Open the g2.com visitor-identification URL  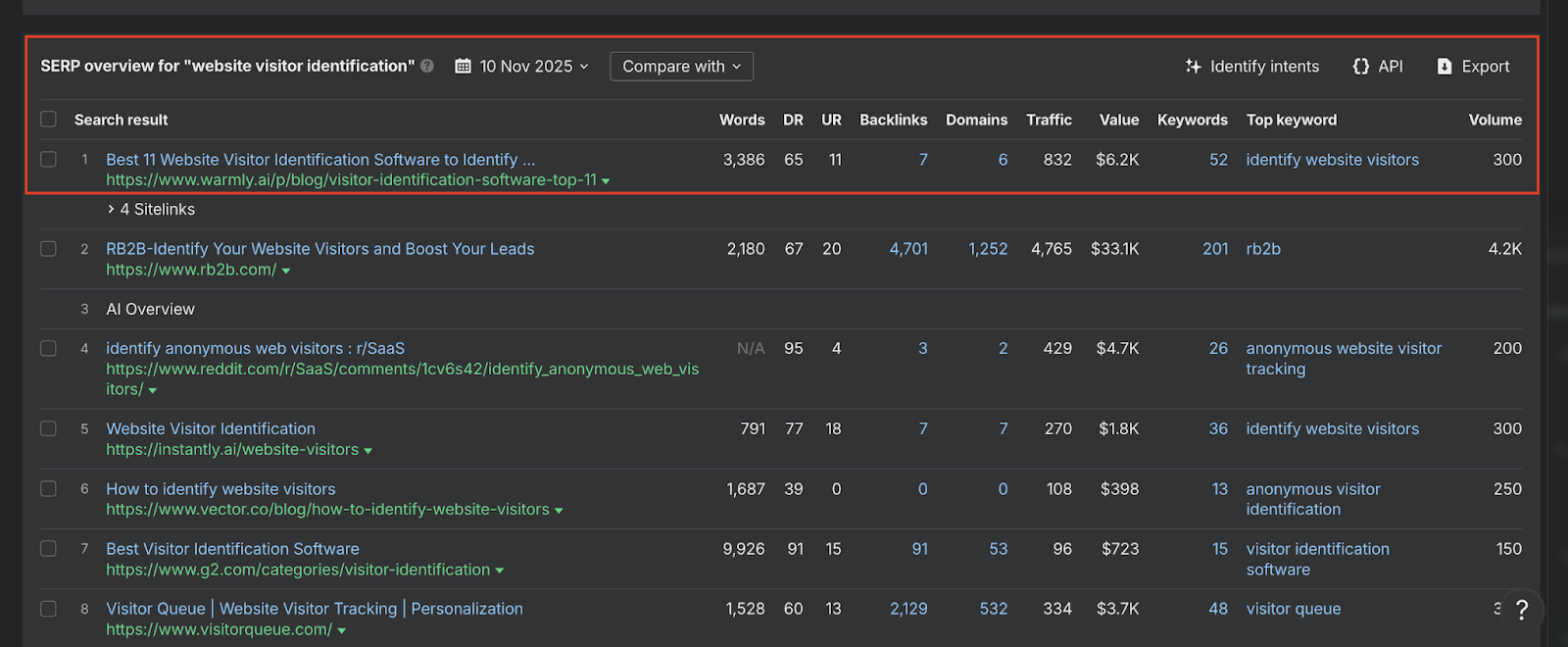[298, 570]
